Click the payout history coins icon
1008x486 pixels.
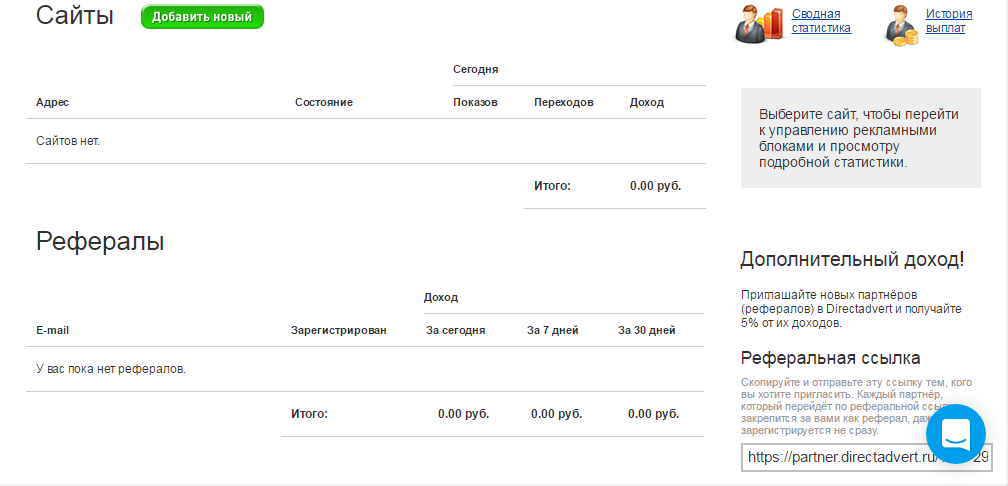coord(901,24)
